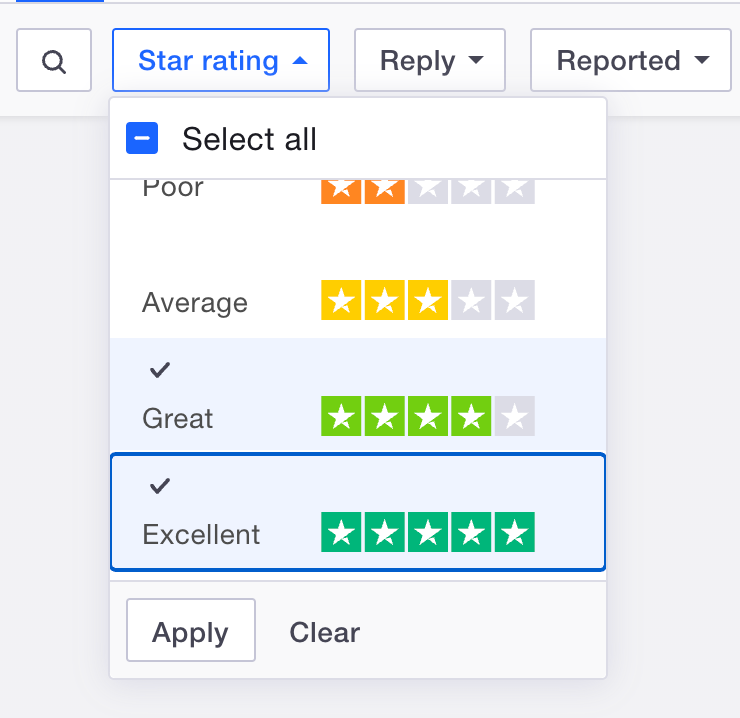Uncheck the Excellent rating checkmark

pyautogui.click(x=160, y=487)
